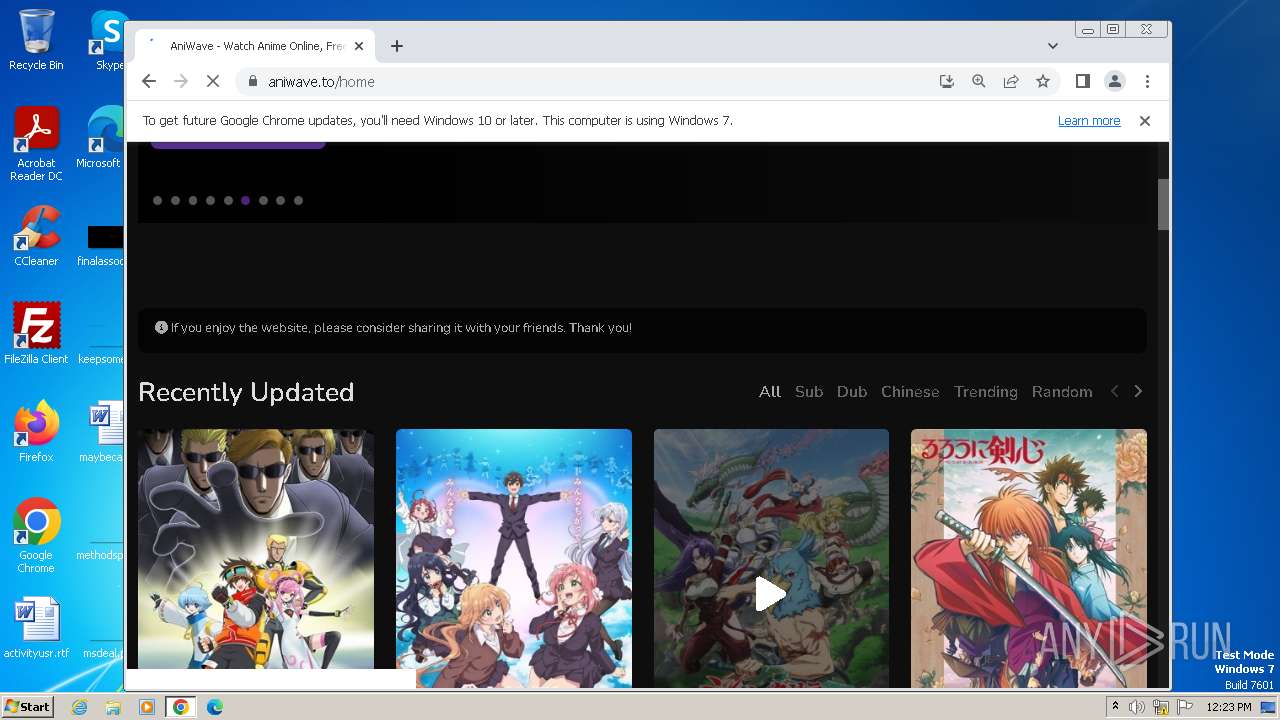Viewport: 1280px width, 720px height.
Task: Select the last carousel dot
Action: point(299,201)
